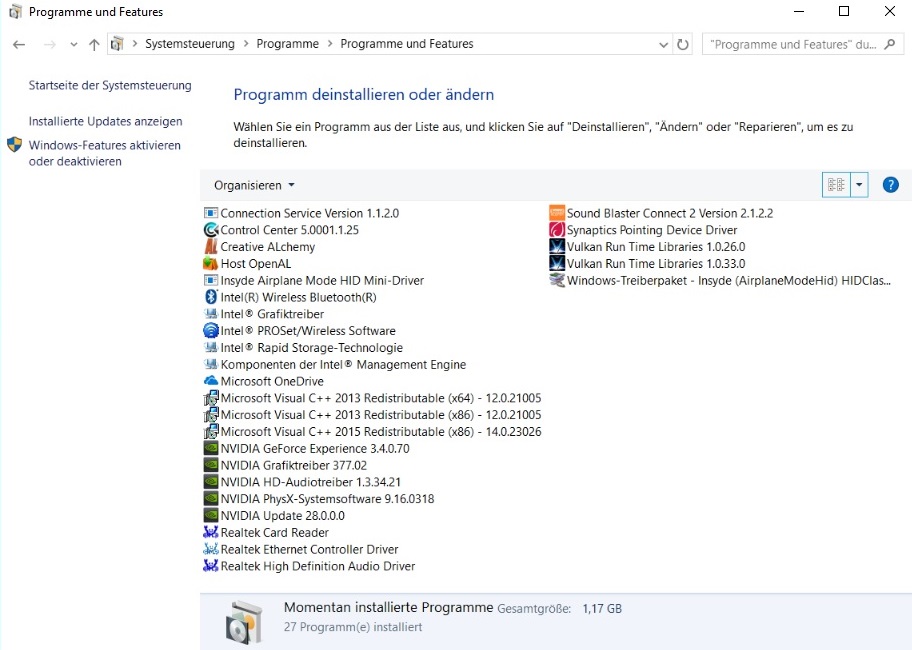
Task: Click the back navigation arrow
Action: (19, 44)
